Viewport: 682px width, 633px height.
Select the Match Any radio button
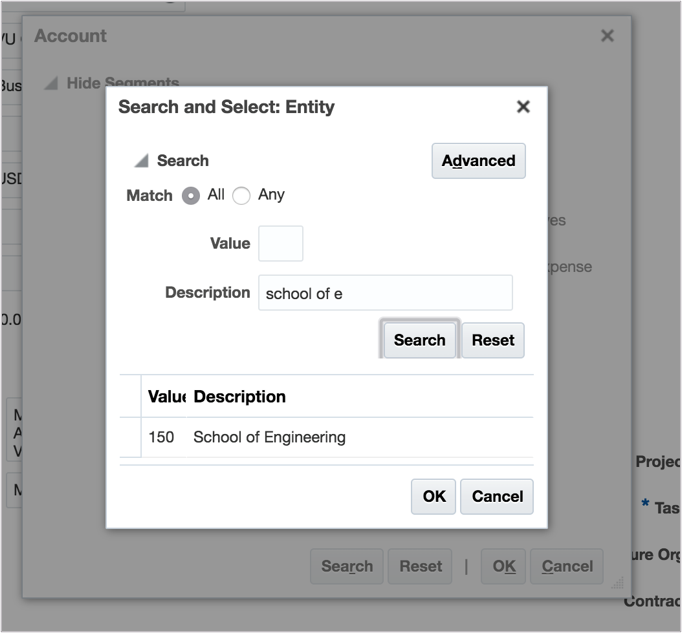241,196
